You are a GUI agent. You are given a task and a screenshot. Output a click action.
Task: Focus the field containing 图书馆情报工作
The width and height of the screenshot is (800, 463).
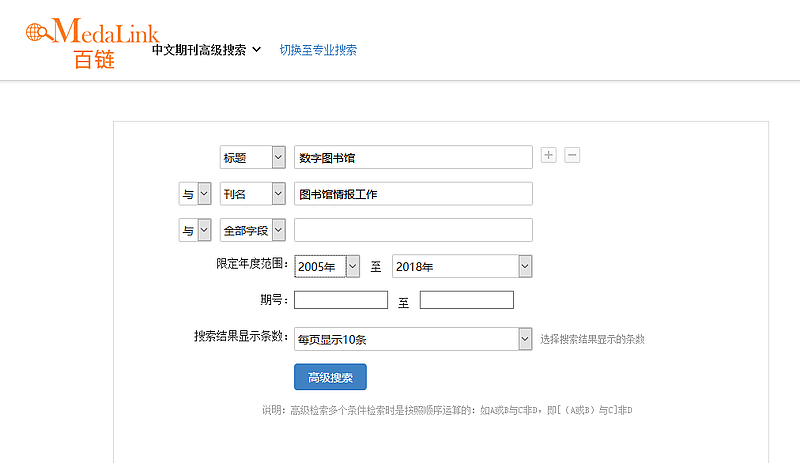point(413,194)
